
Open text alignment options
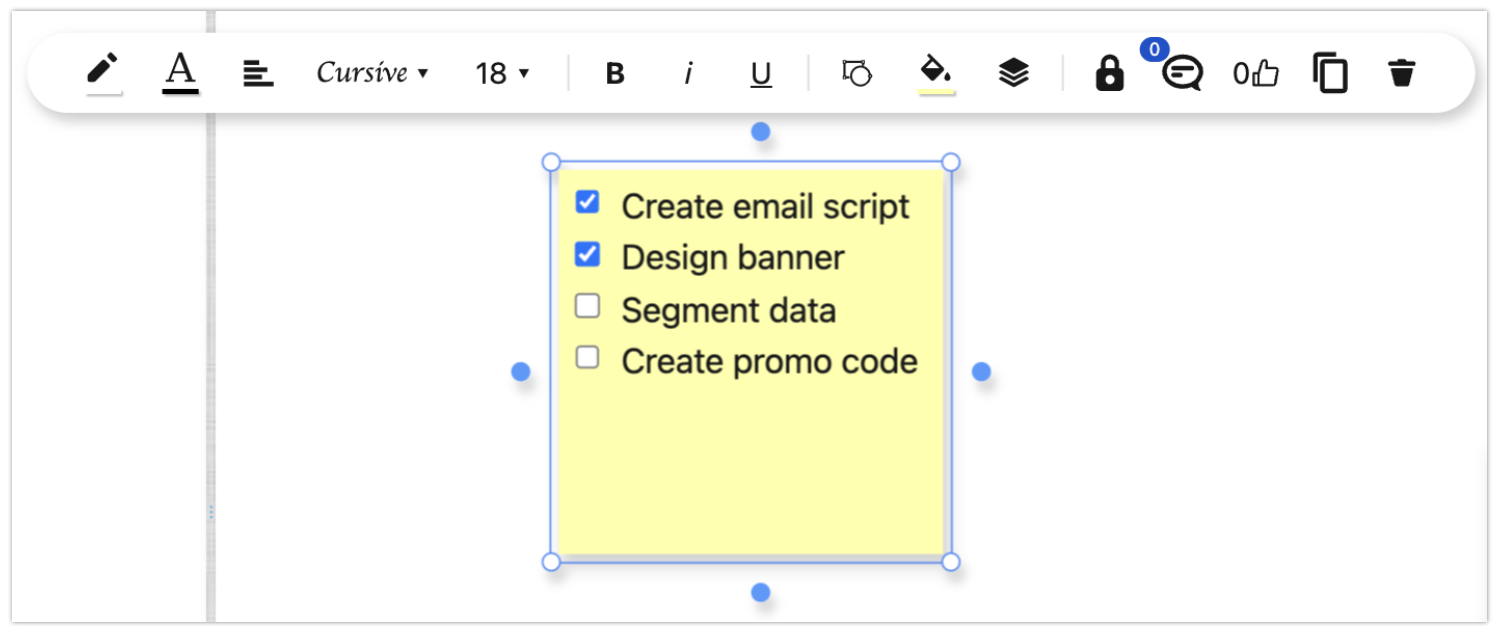258,73
